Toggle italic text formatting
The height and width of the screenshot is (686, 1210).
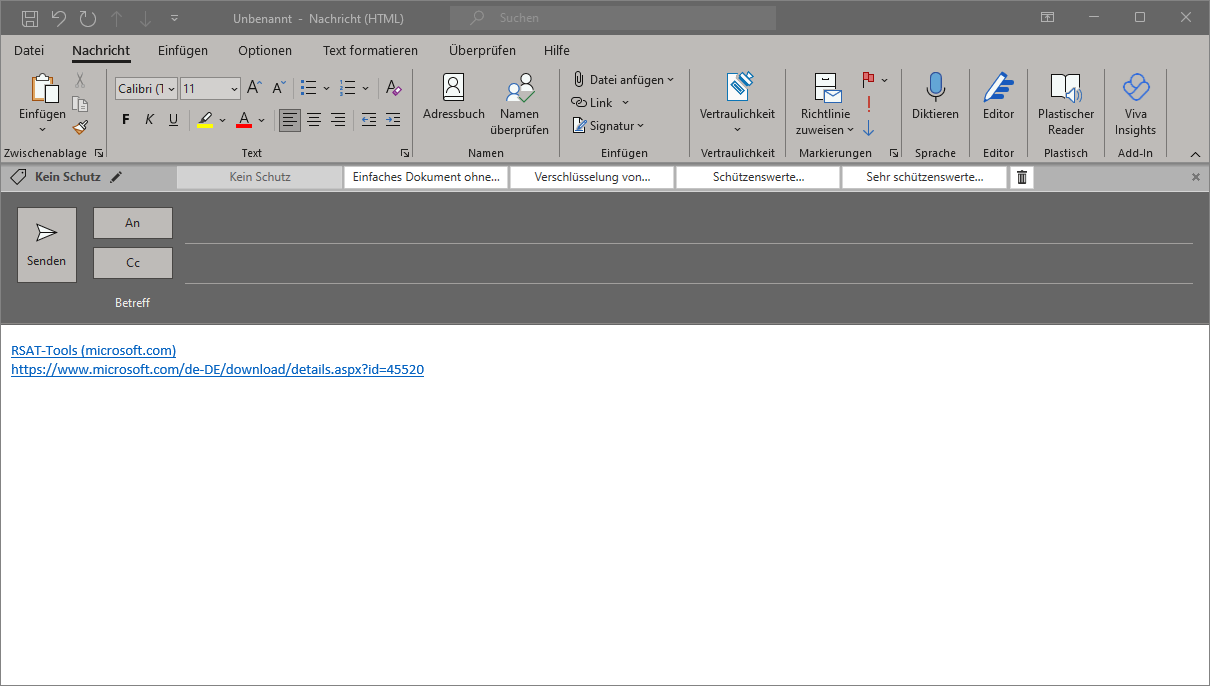pos(149,120)
